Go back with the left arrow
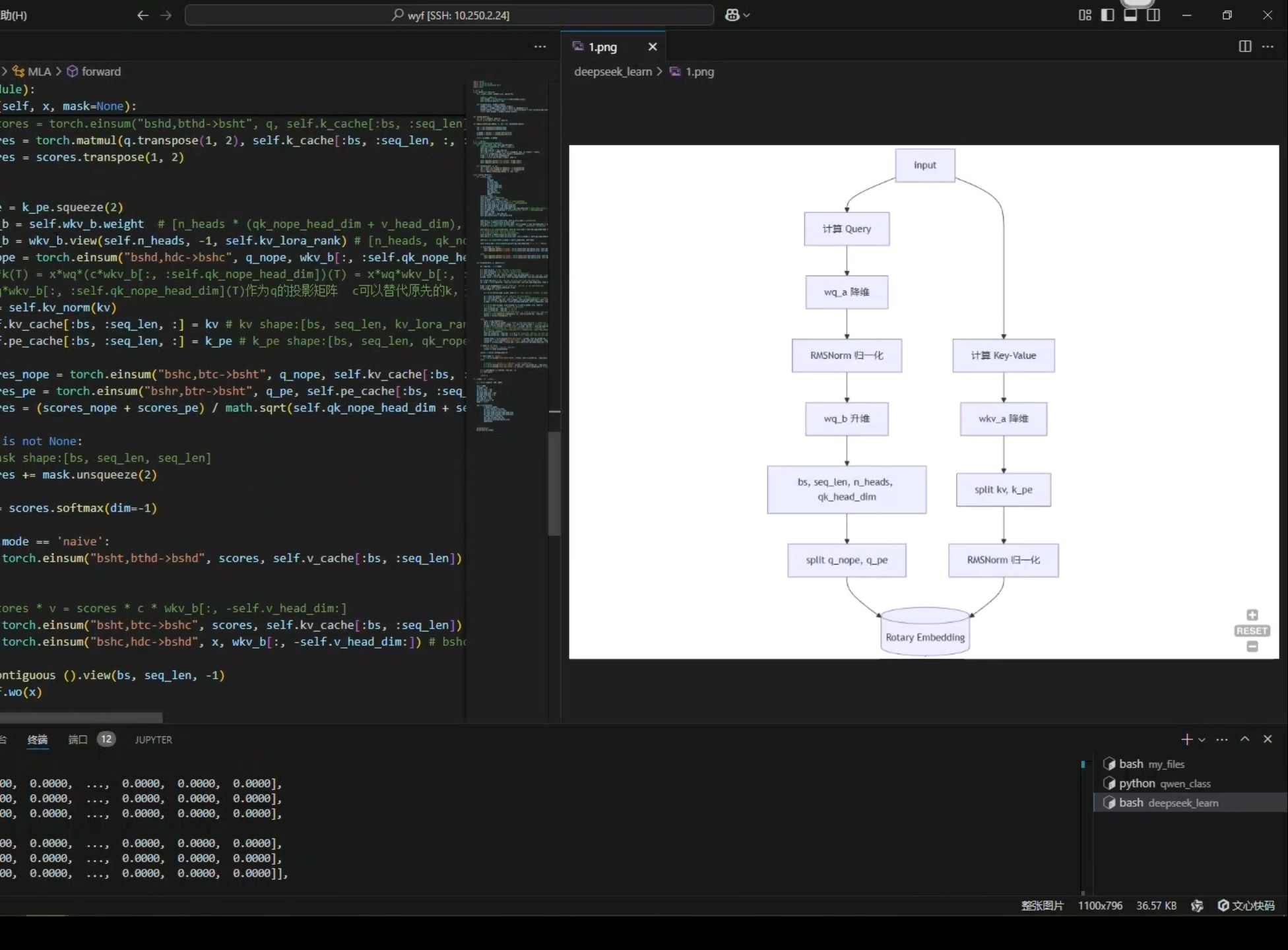The height and width of the screenshot is (950, 1288). [x=143, y=15]
